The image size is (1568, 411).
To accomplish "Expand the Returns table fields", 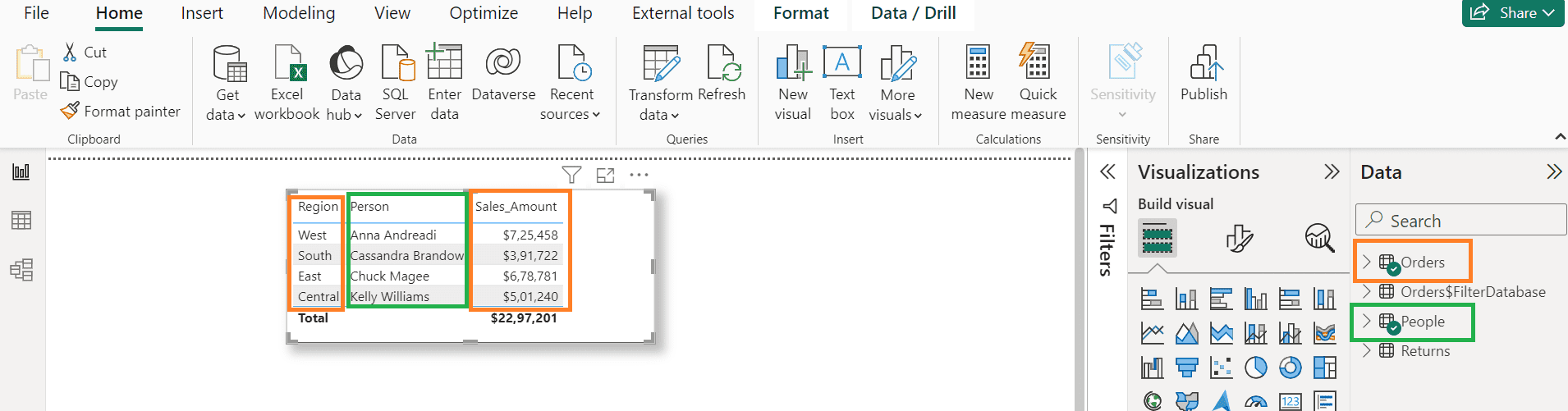I will (x=1367, y=351).
